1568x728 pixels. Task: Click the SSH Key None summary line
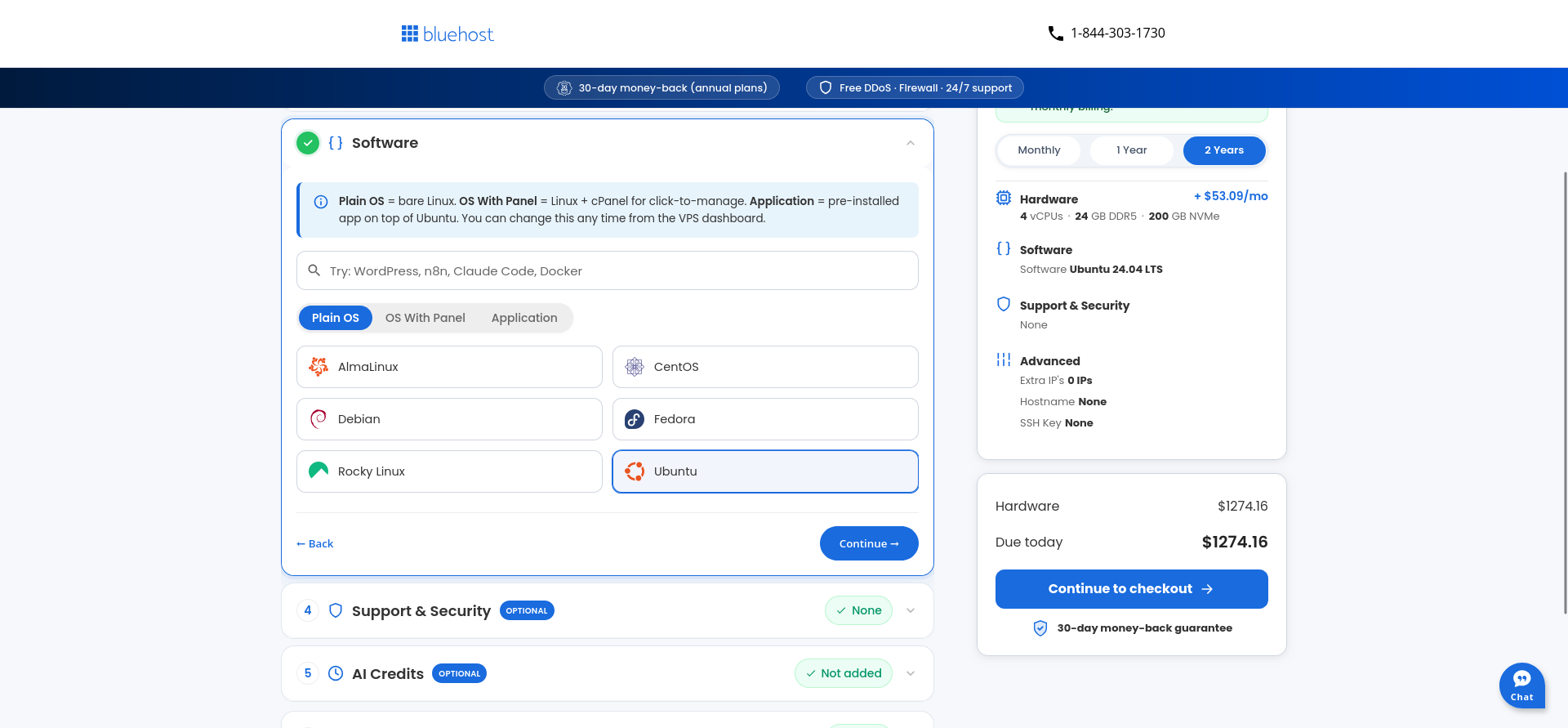coord(1057,423)
